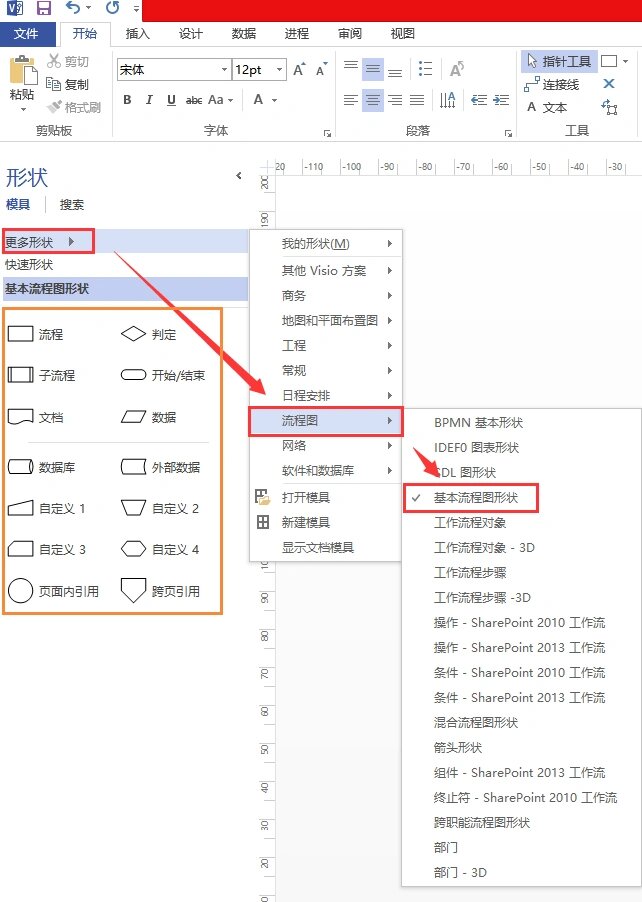The image size is (642, 902).
Task: Click the Redo icon in title bar
Action: pos(112,7)
